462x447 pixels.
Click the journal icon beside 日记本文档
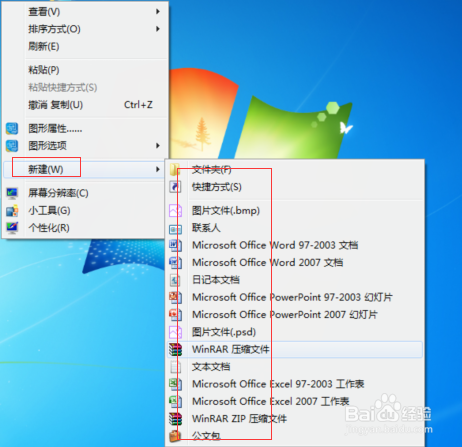tap(175, 280)
